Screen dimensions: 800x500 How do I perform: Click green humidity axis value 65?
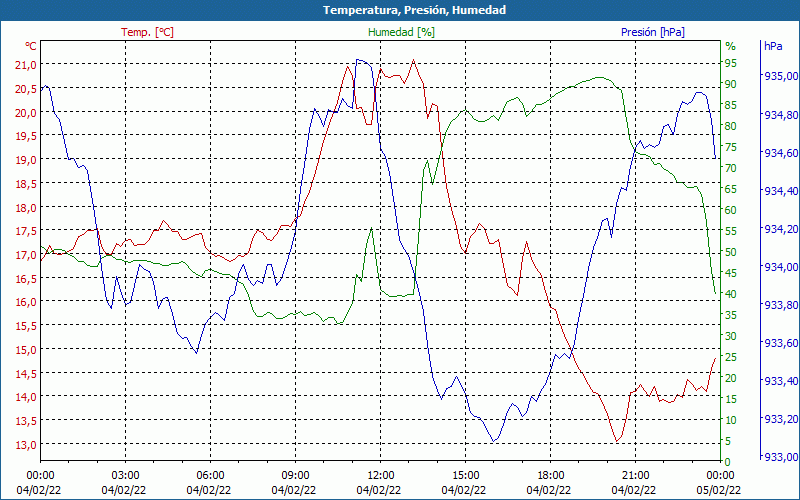click(x=731, y=189)
